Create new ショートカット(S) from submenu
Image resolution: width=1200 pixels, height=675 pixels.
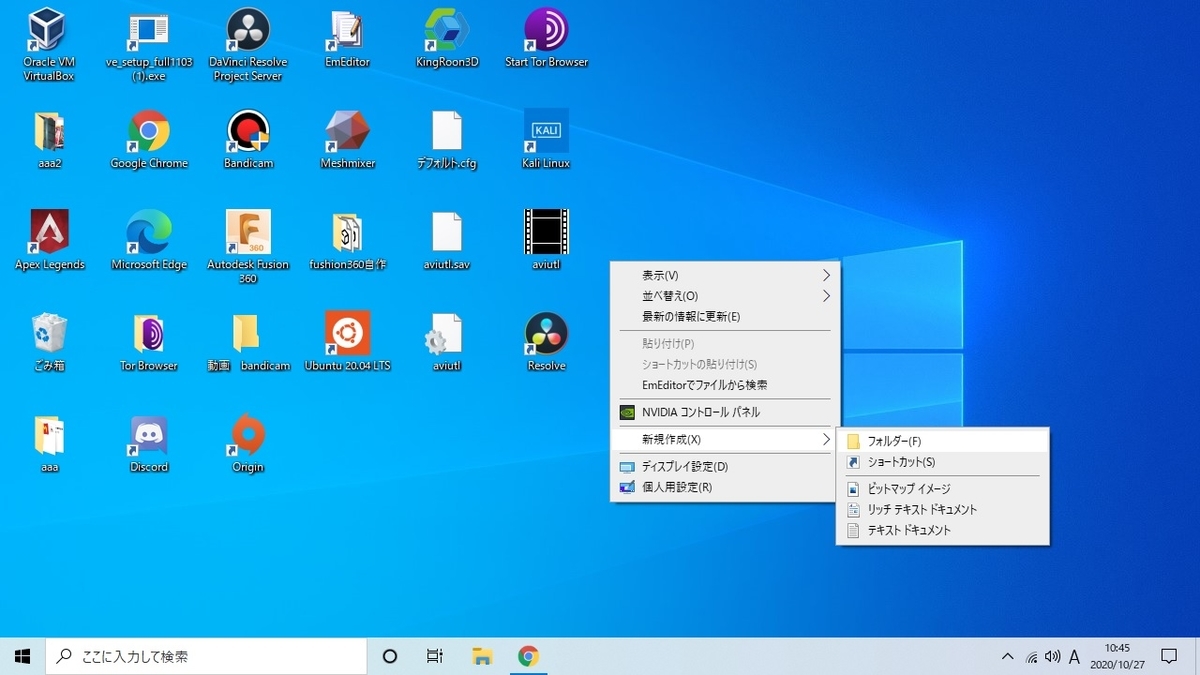coord(943,462)
